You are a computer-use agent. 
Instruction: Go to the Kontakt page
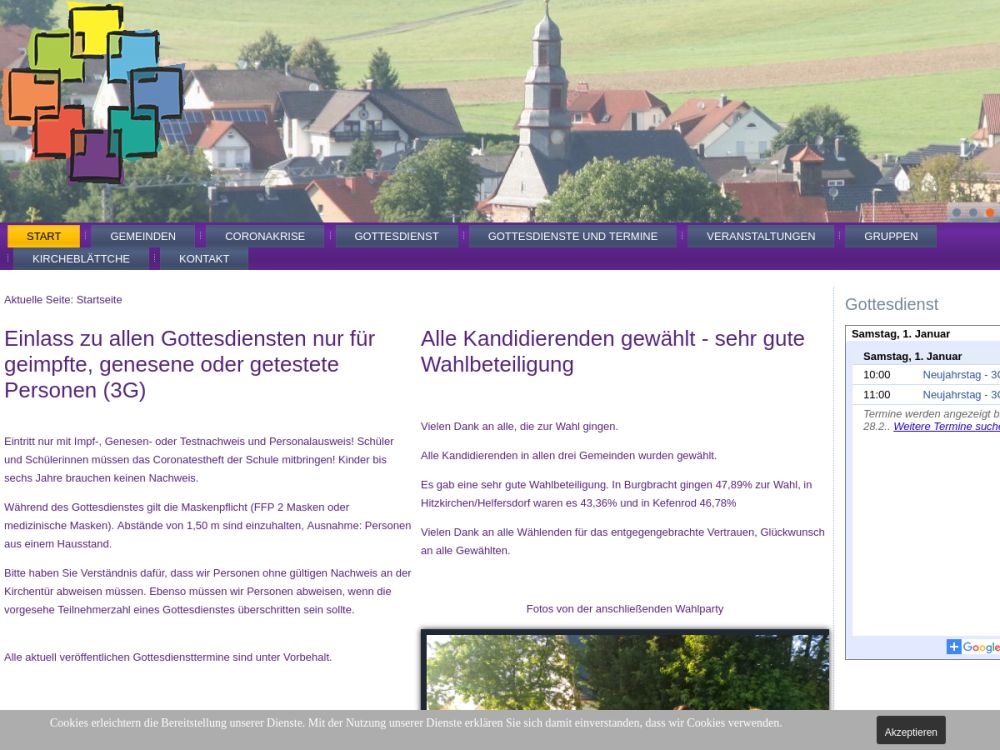pyautogui.click(x=204, y=259)
